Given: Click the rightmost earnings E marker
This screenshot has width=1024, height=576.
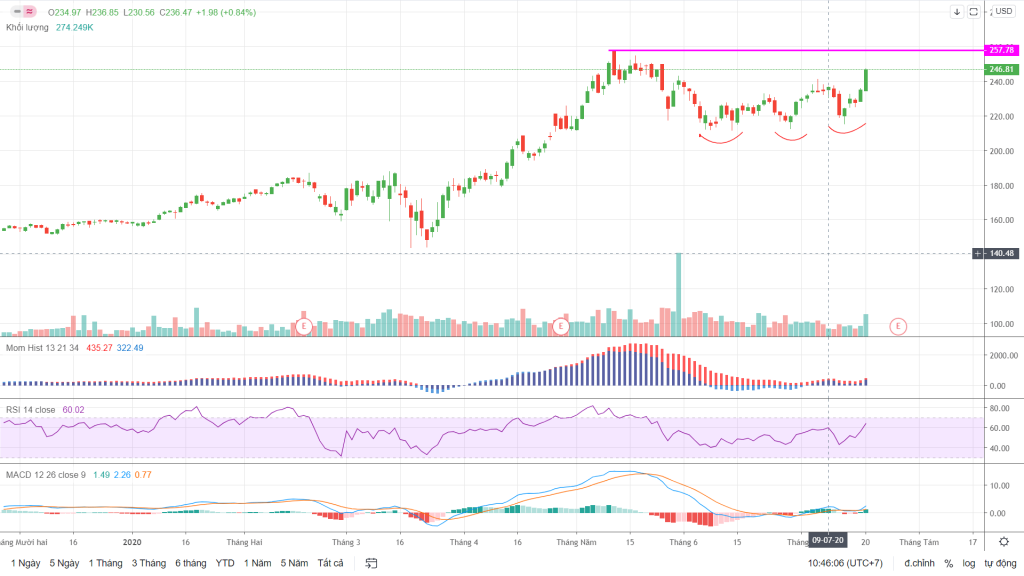Looking at the screenshot, I should pos(899,326).
